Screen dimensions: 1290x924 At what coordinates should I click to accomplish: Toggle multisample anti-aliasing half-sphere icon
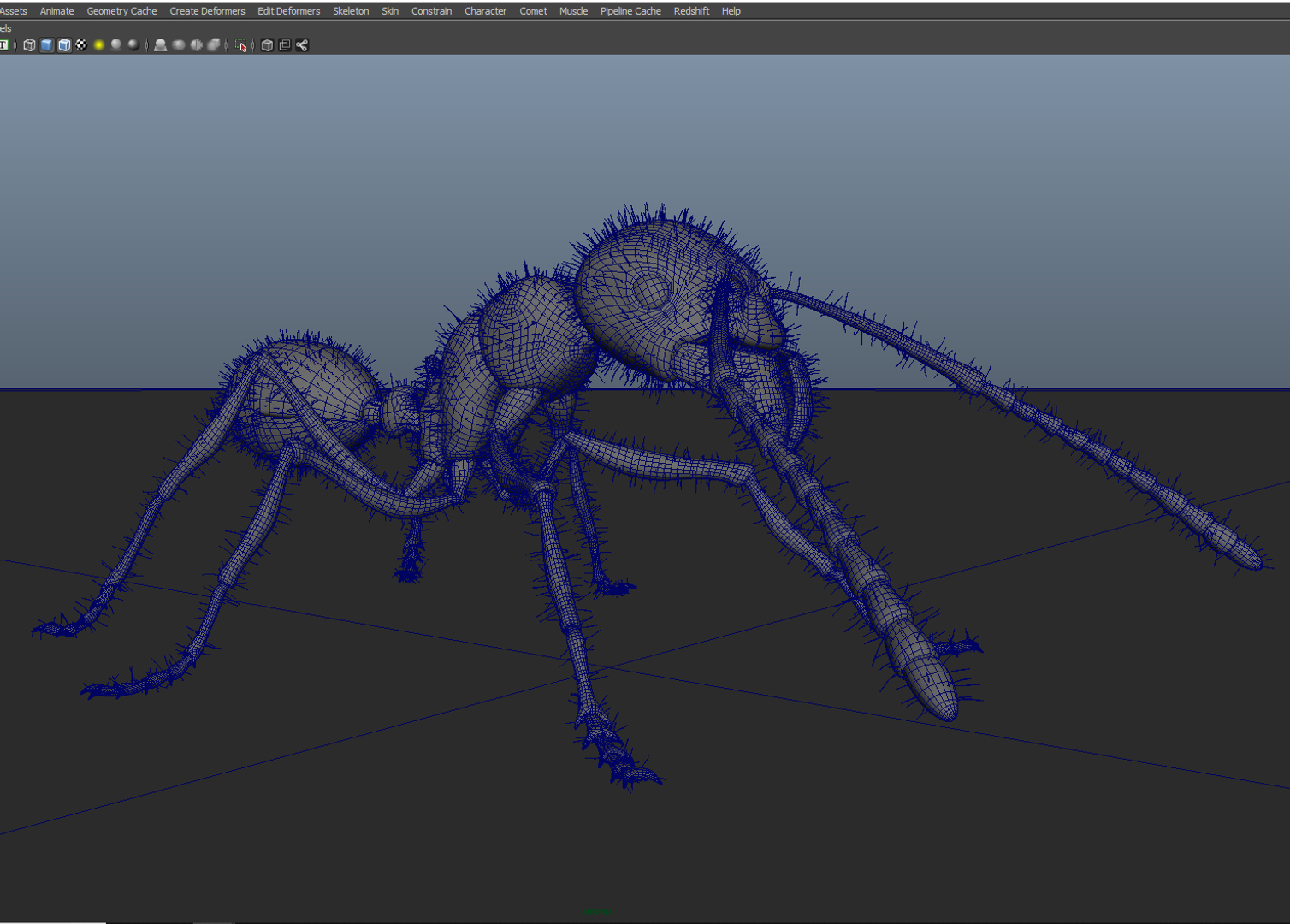[196, 45]
